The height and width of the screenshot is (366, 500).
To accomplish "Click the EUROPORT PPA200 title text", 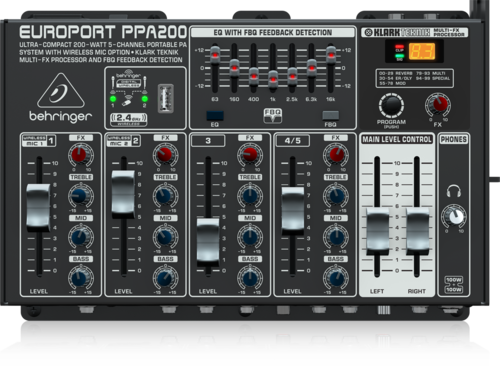I will click(x=103, y=32).
